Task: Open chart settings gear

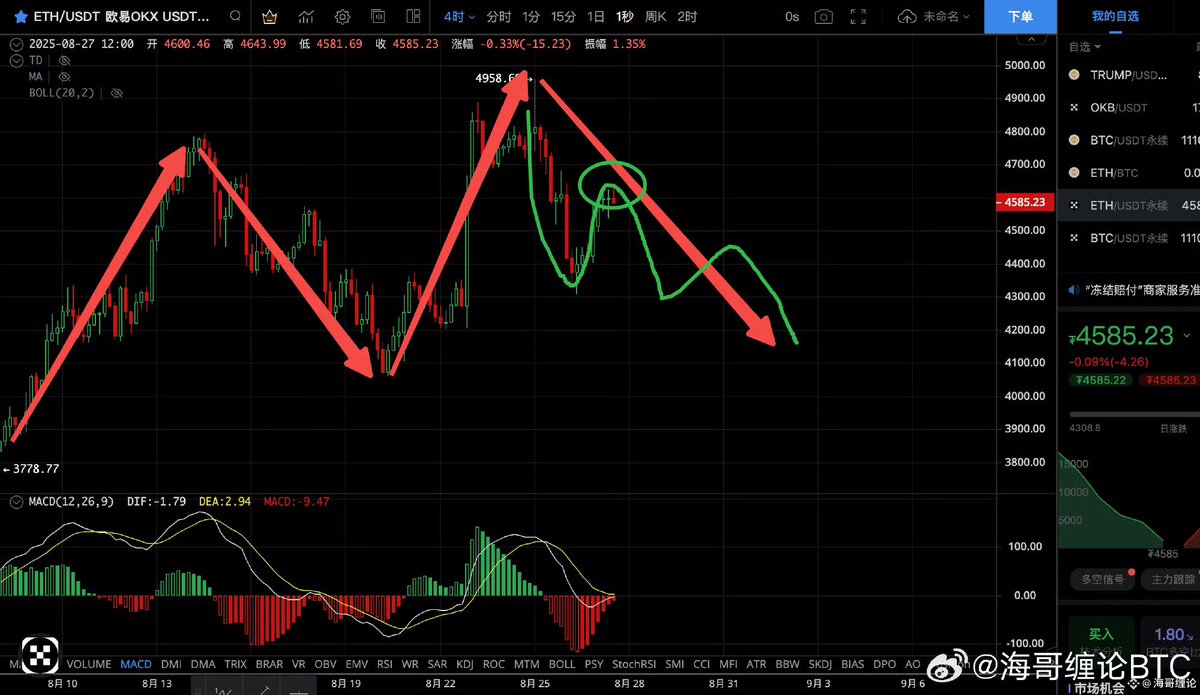Action: pyautogui.click(x=342, y=17)
